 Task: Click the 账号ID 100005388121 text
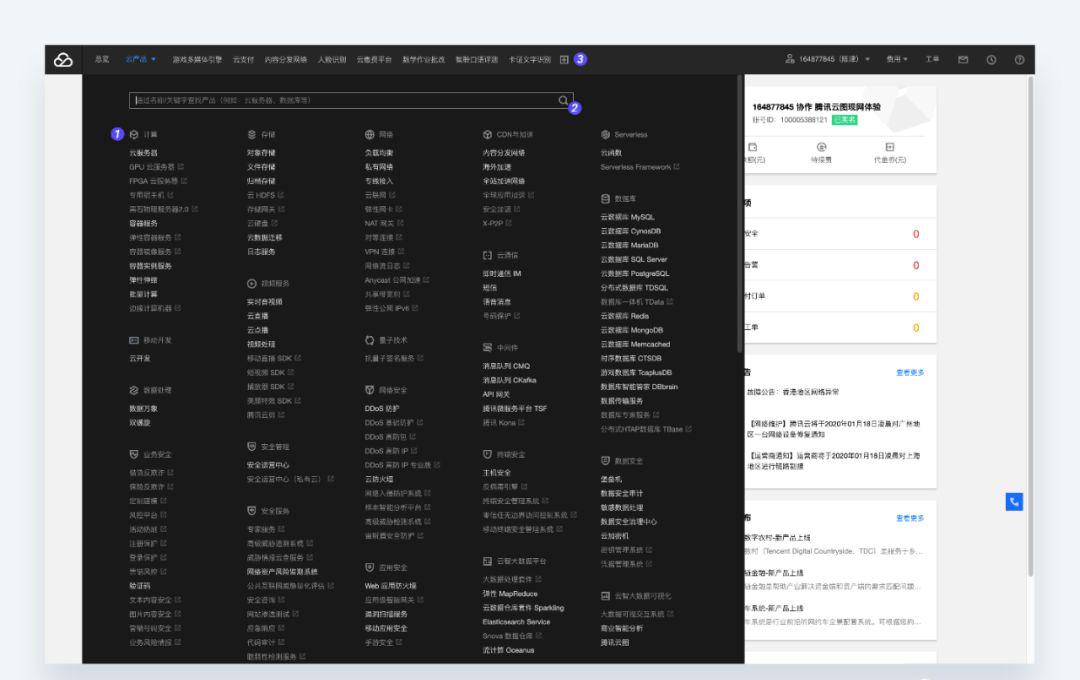tap(790, 120)
